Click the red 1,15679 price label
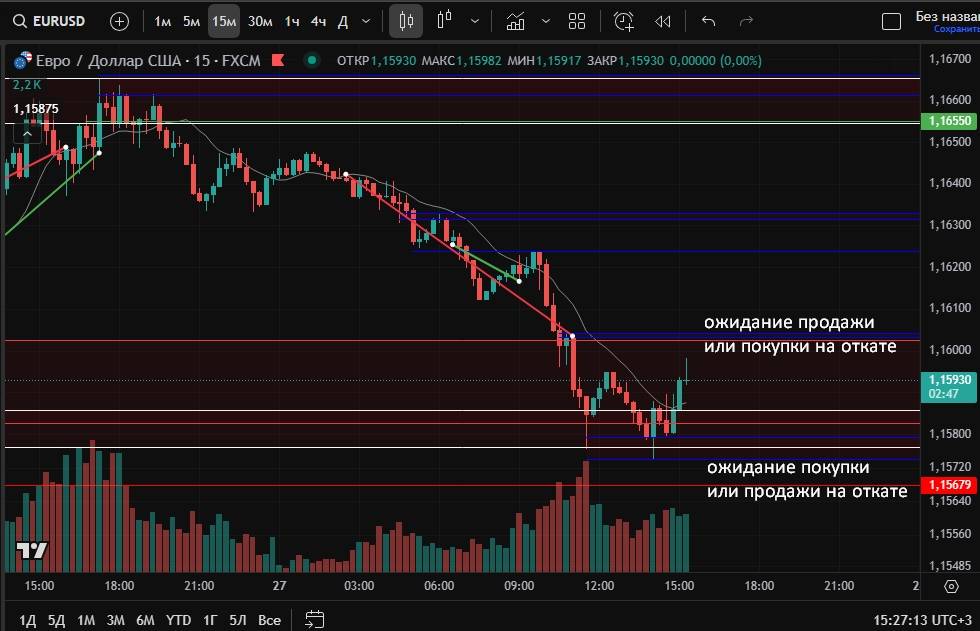This screenshot has width=980, height=631. [x=948, y=485]
